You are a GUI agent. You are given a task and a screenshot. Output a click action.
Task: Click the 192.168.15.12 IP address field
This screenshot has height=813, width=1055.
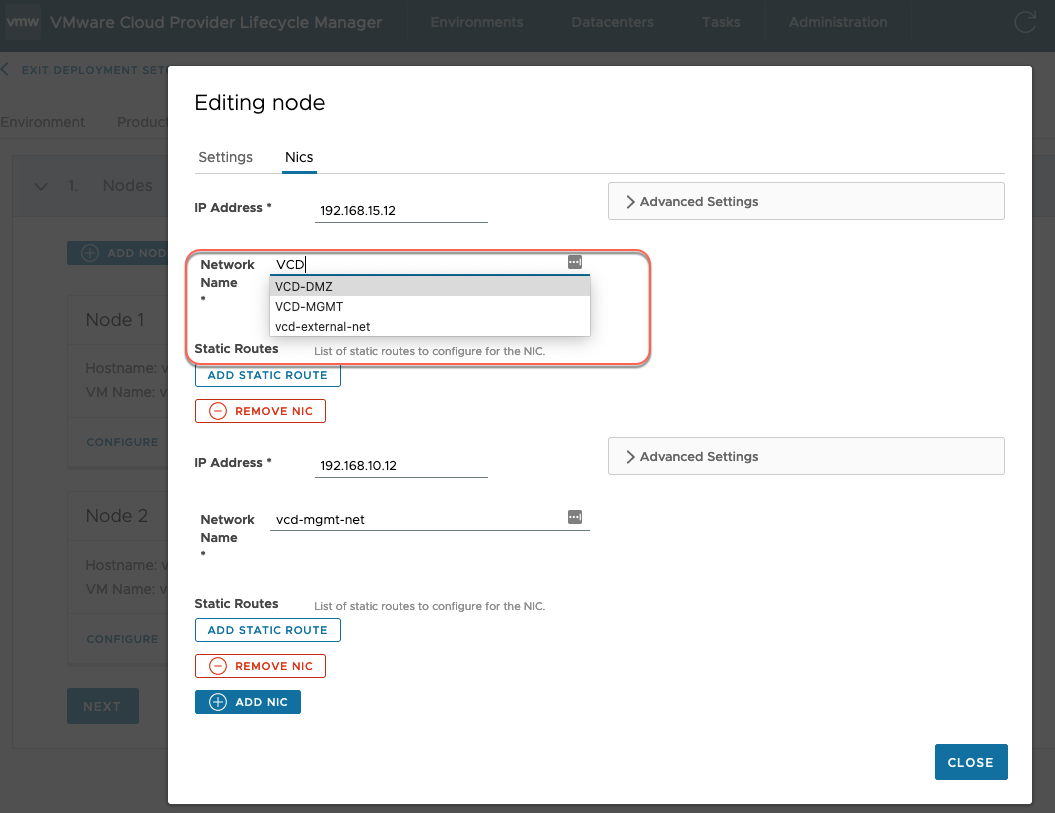[x=400, y=212]
